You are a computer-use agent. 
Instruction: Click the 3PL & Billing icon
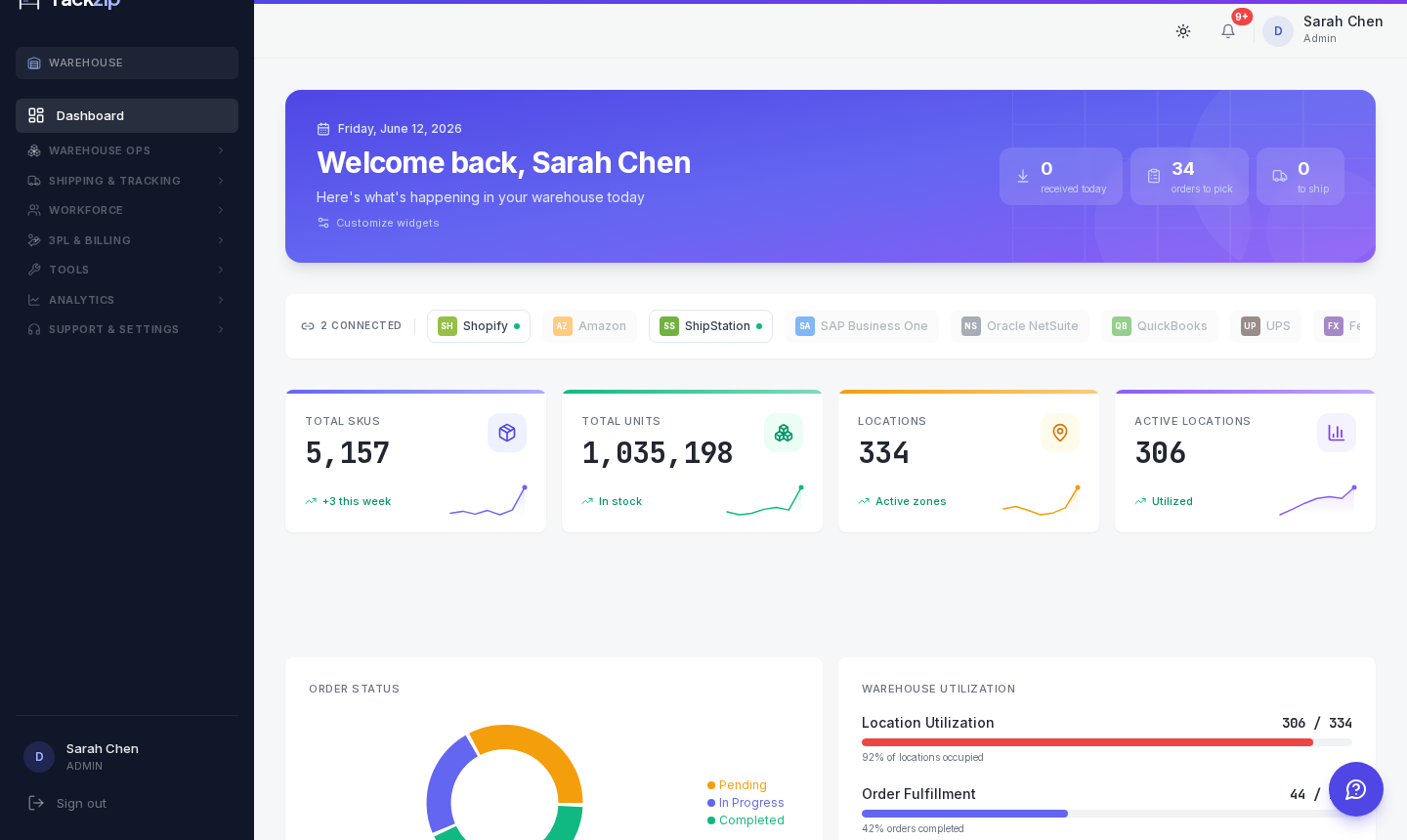[34, 240]
